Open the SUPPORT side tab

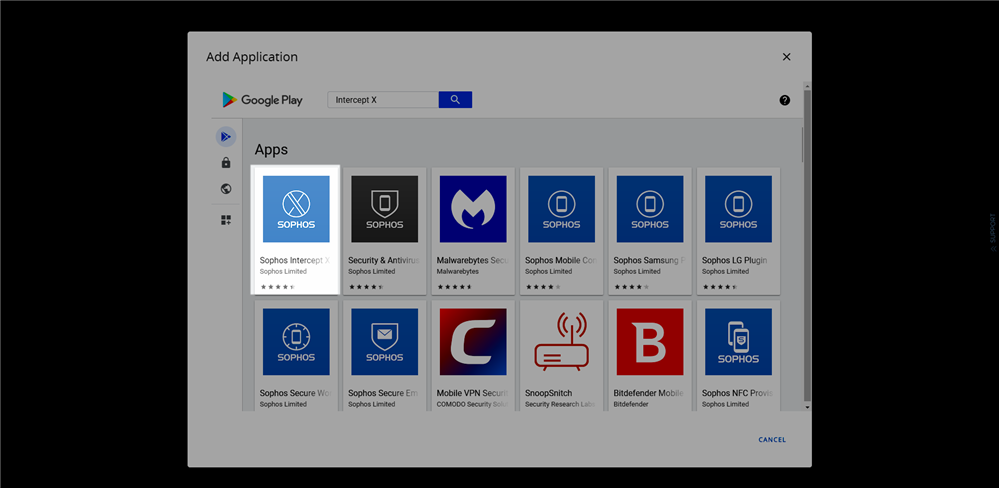992,232
